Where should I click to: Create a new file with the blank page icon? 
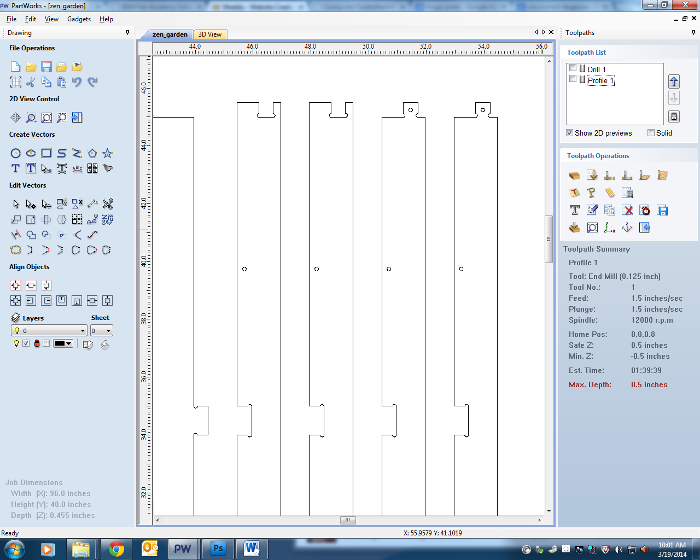pos(16,67)
